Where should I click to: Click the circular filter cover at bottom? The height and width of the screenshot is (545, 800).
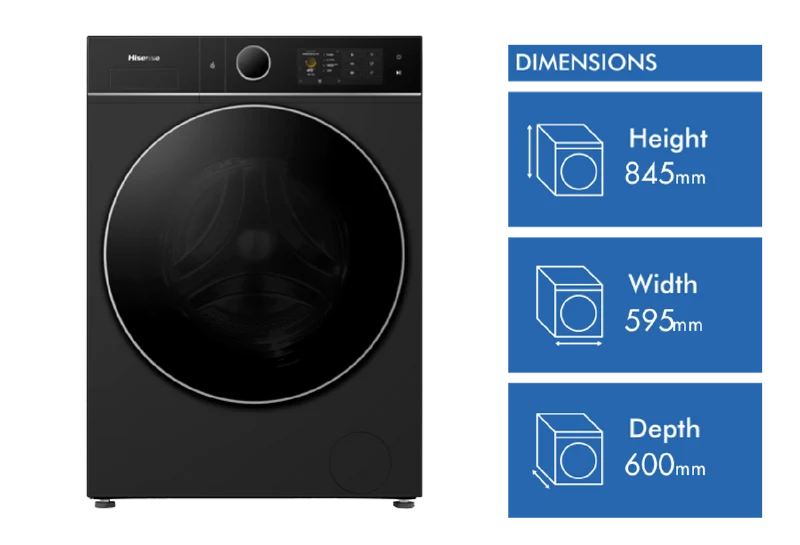click(x=360, y=462)
